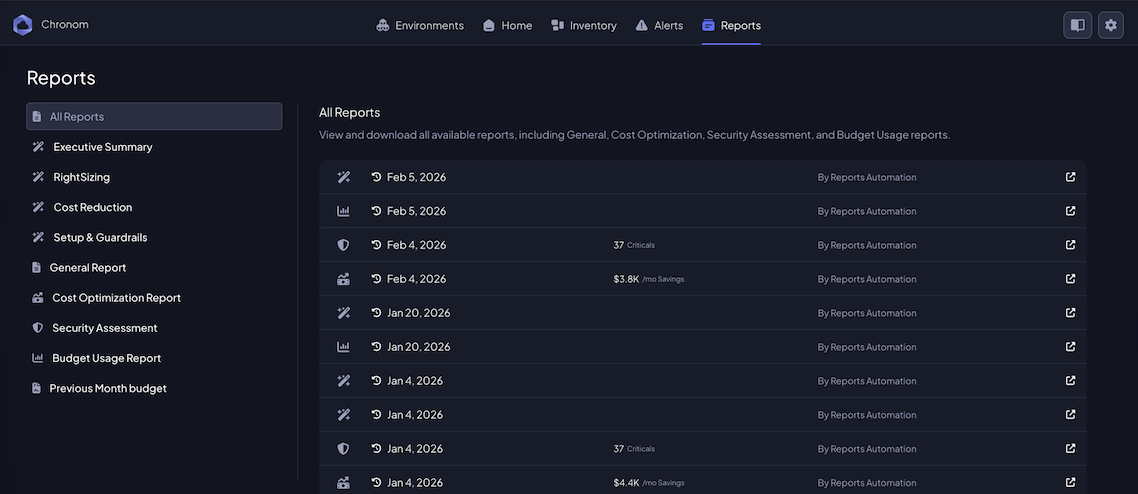Open the Budget Usage Report category

106,358
